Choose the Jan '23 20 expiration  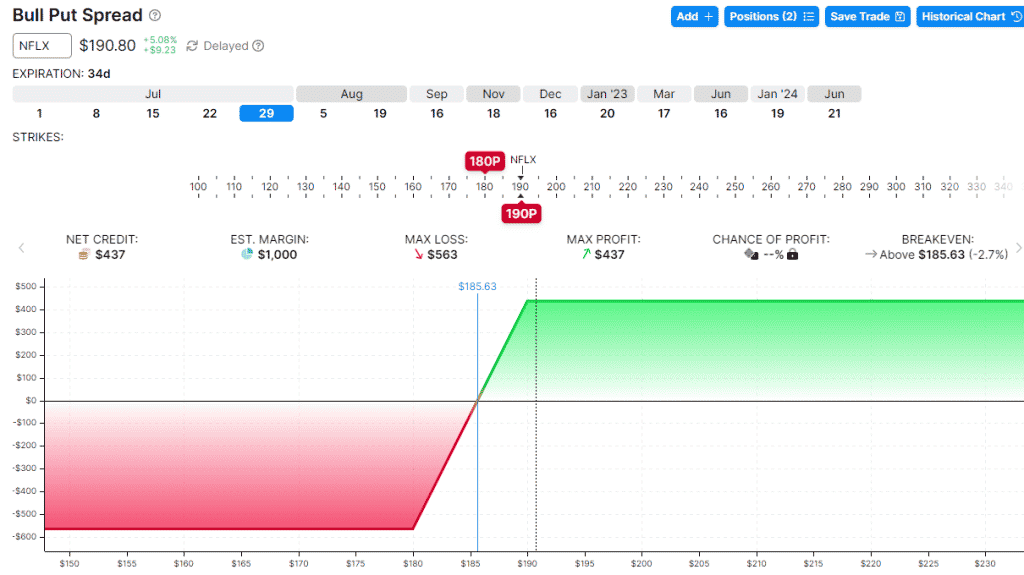607,113
